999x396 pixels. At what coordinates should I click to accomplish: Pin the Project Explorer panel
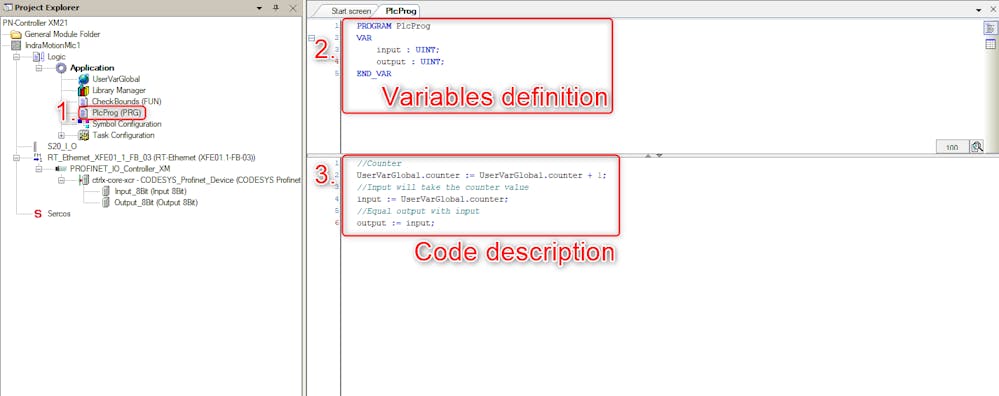point(276,8)
